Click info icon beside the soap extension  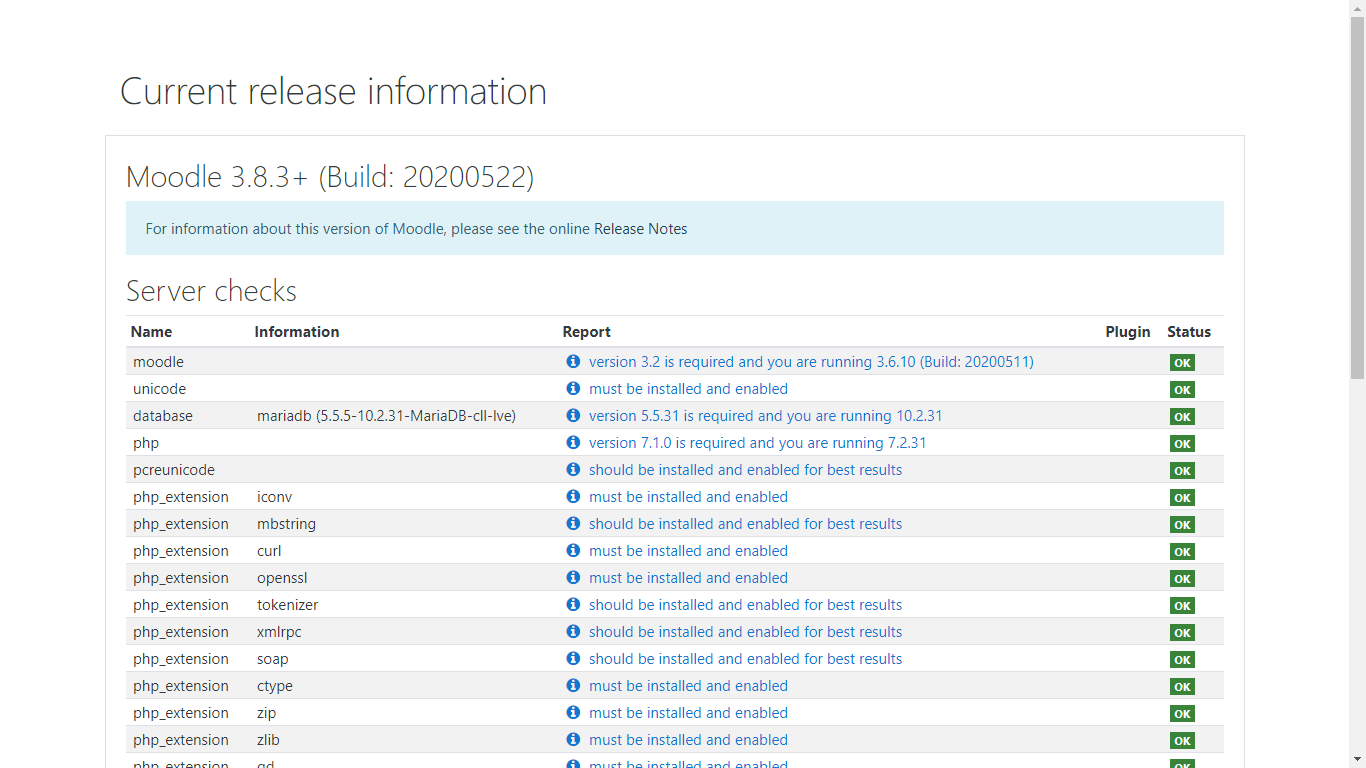tap(573, 658)
